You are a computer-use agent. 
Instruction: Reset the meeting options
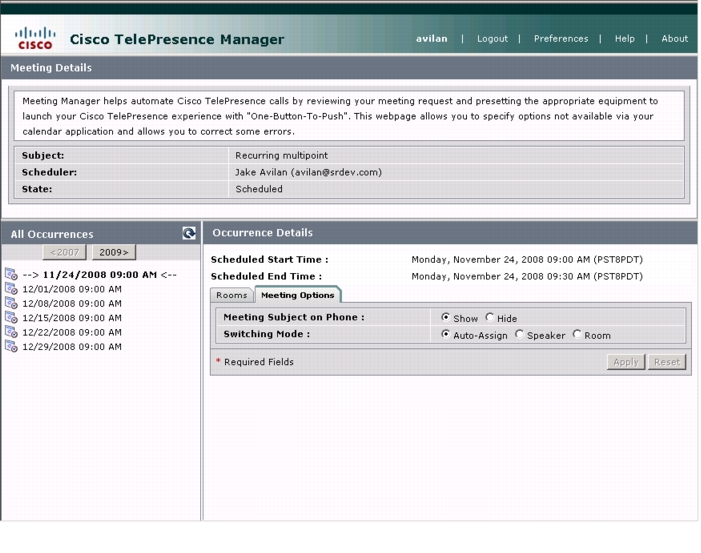point(667,362)
